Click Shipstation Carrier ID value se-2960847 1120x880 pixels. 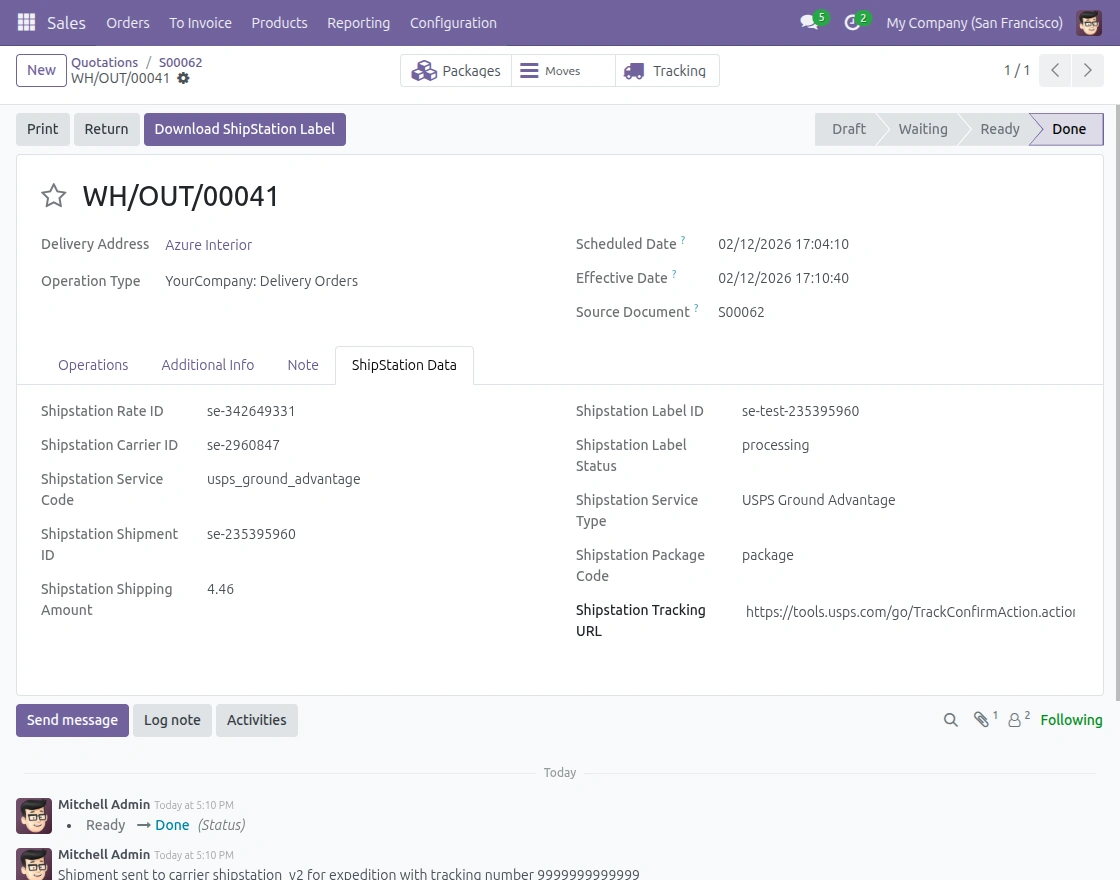243,445
